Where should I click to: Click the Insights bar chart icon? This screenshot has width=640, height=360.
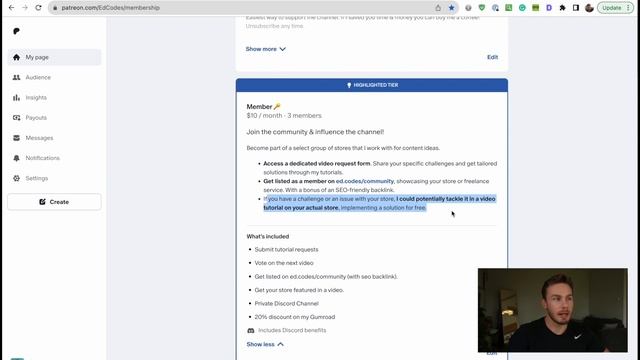click(x=16, y=98)
